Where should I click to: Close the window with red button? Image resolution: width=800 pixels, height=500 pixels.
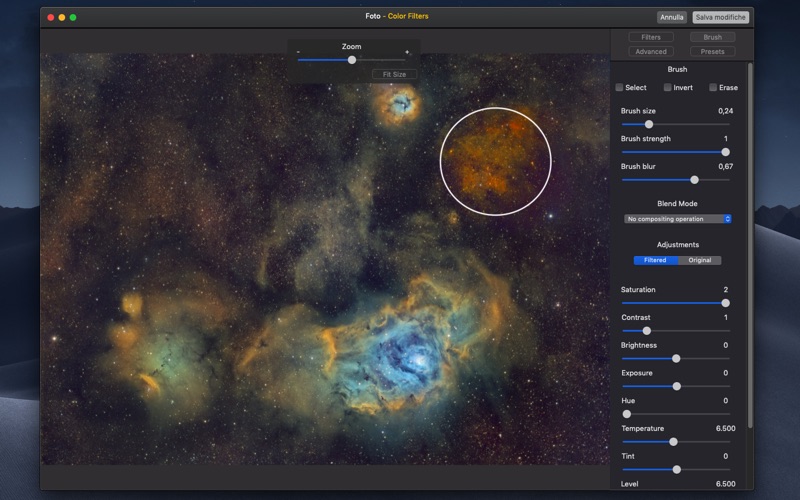(51, 17)
